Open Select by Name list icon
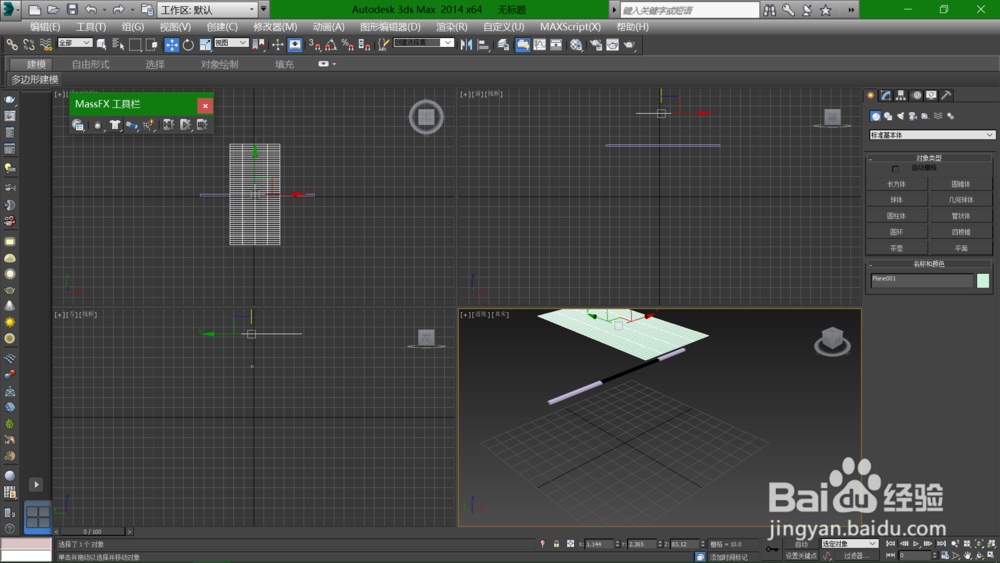Viewport: 1000px width, 563px height. point(118,44)
